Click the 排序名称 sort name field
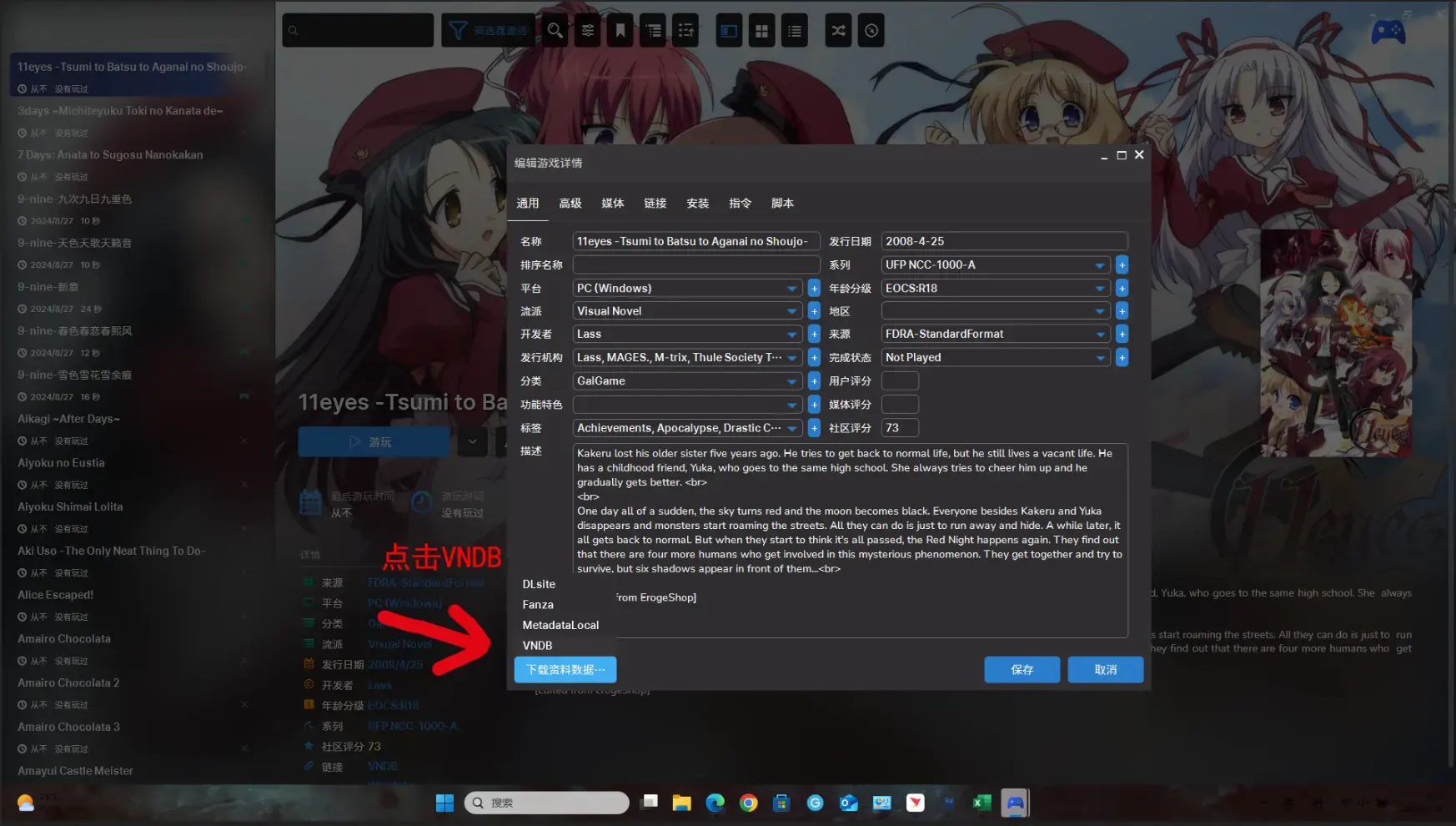Screen dimensions: 1456x826 (x=696, y=265)
